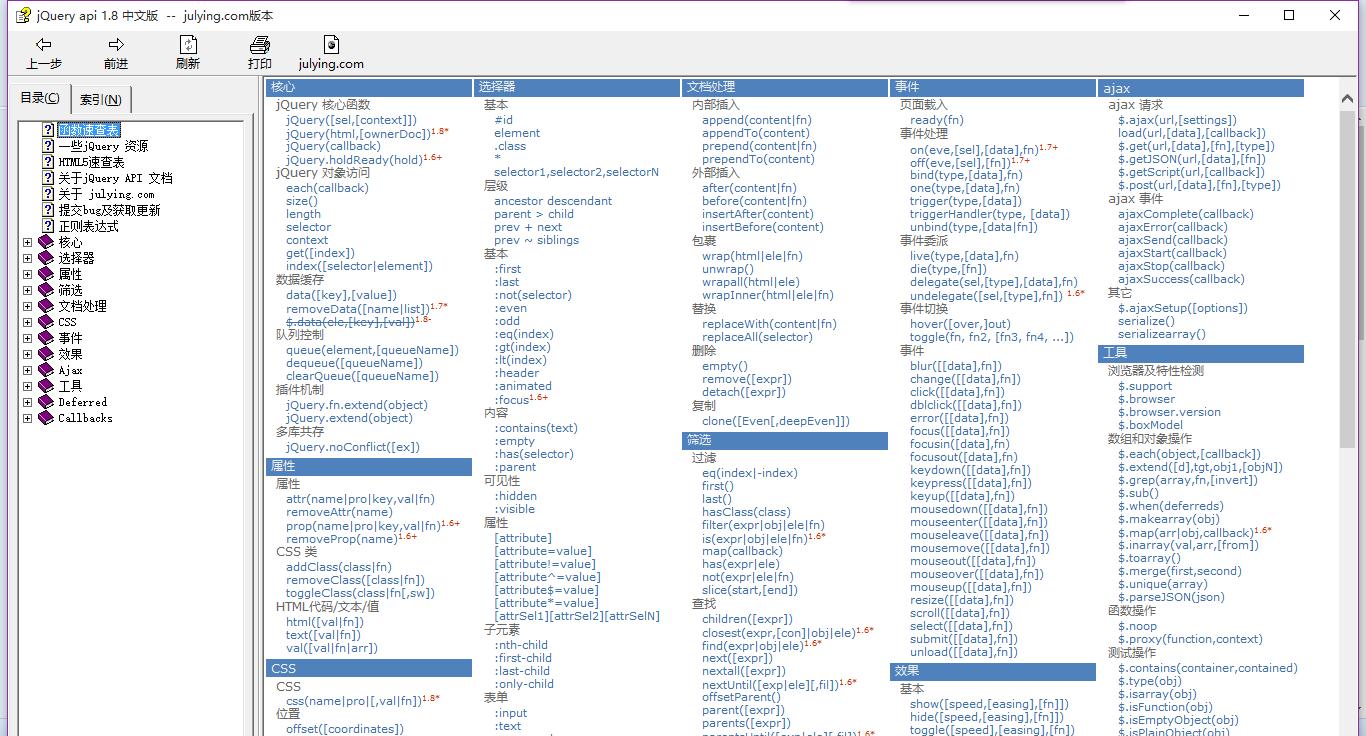Open the julying.com toolbar icon
The width and height of the screenshot is (1366, 736).
pyautogui.click(x=331, y=45)
